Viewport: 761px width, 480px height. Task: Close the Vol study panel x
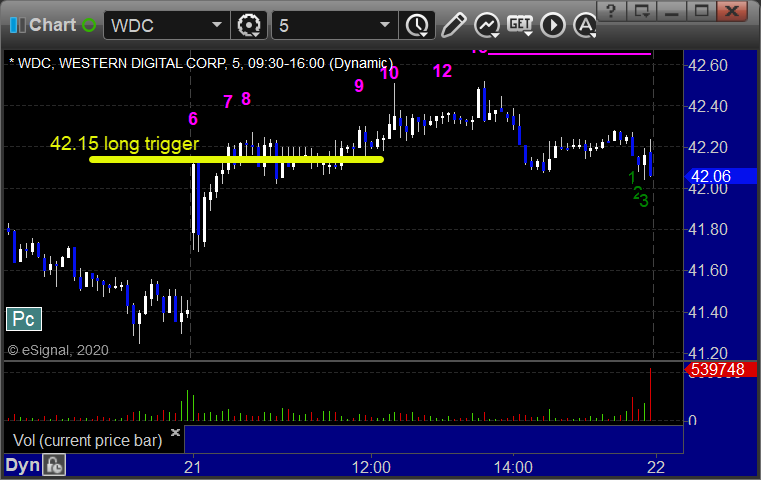point(175,432)
